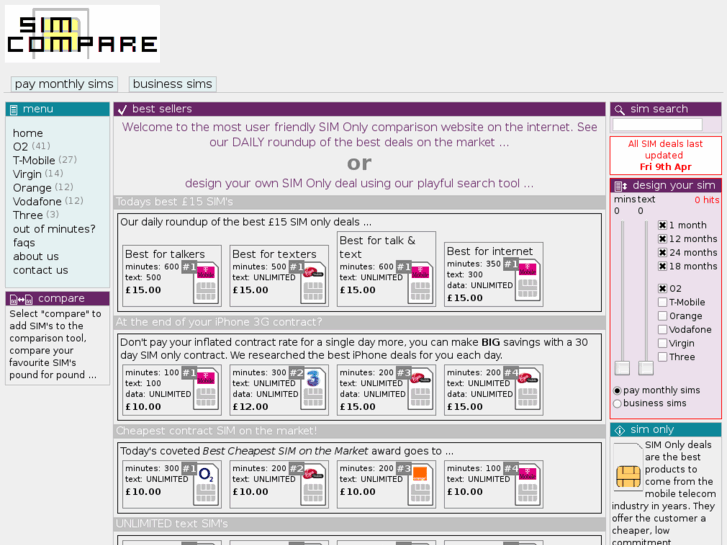This screenshot has height=545, width=727.
Task: Uncheck the 24 months checkbox
Action: 662,252
